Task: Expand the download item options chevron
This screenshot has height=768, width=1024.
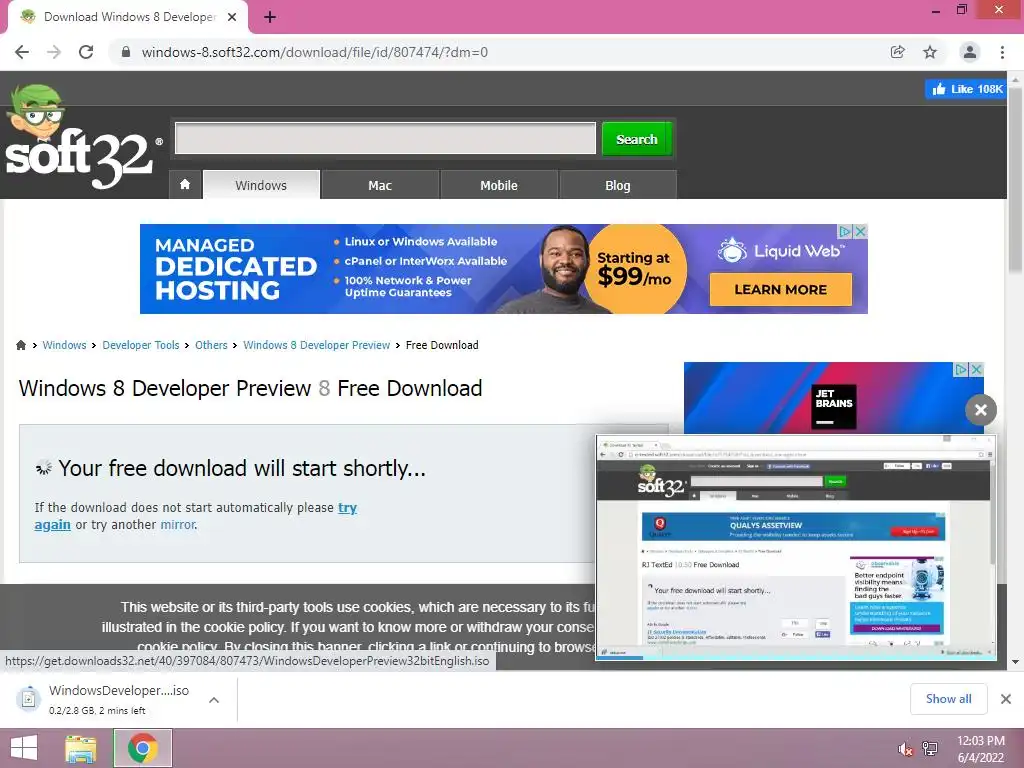Action: [214, 700]
